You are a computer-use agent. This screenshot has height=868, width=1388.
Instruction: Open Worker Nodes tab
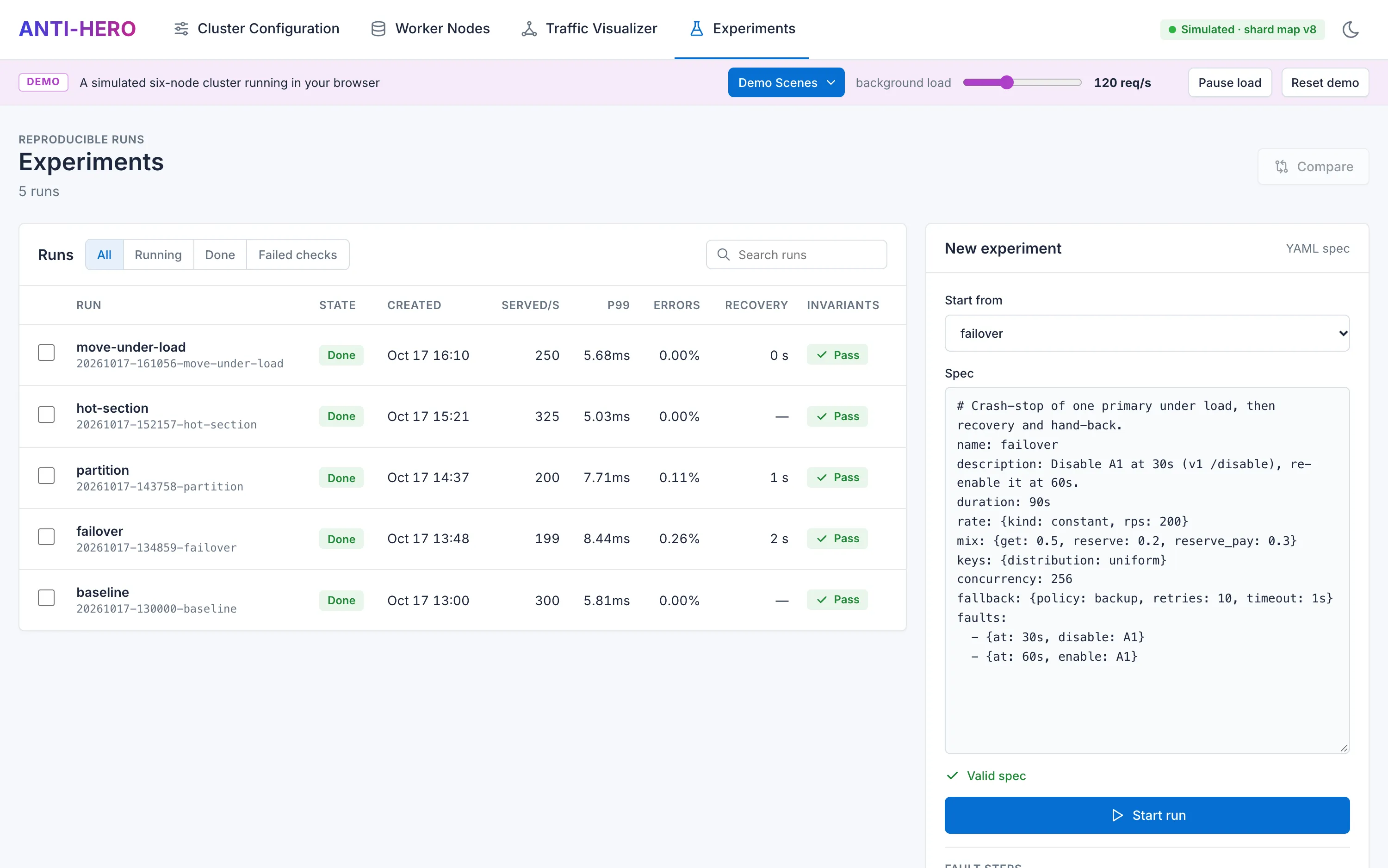pyautogui.click(x=431, y=29)
